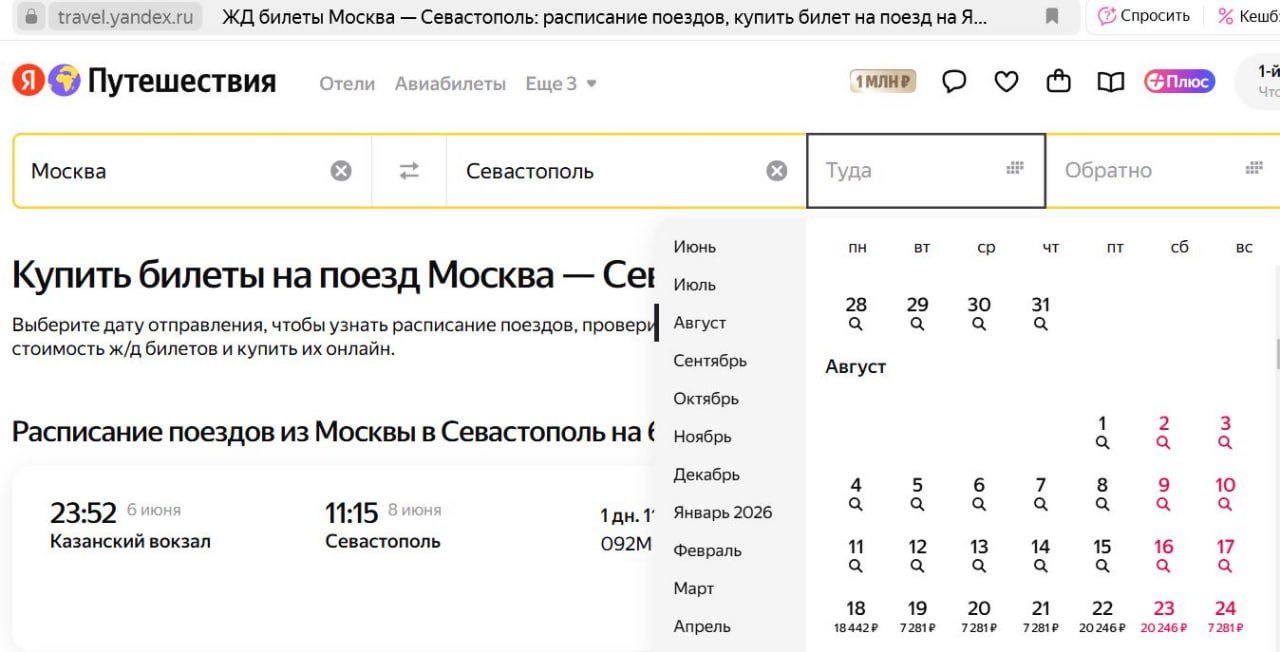
Task: Click the calendar scrollbar handle
Action: click(x=1276, y=354)
